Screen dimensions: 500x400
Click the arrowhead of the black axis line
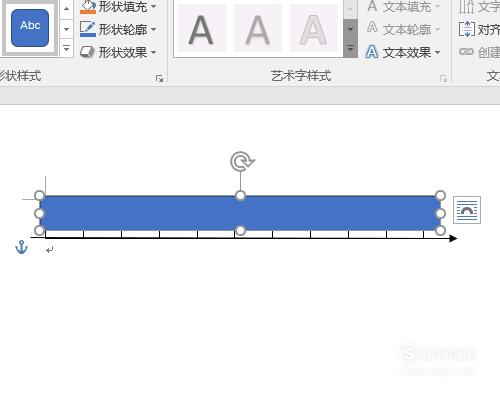[453, 238]
